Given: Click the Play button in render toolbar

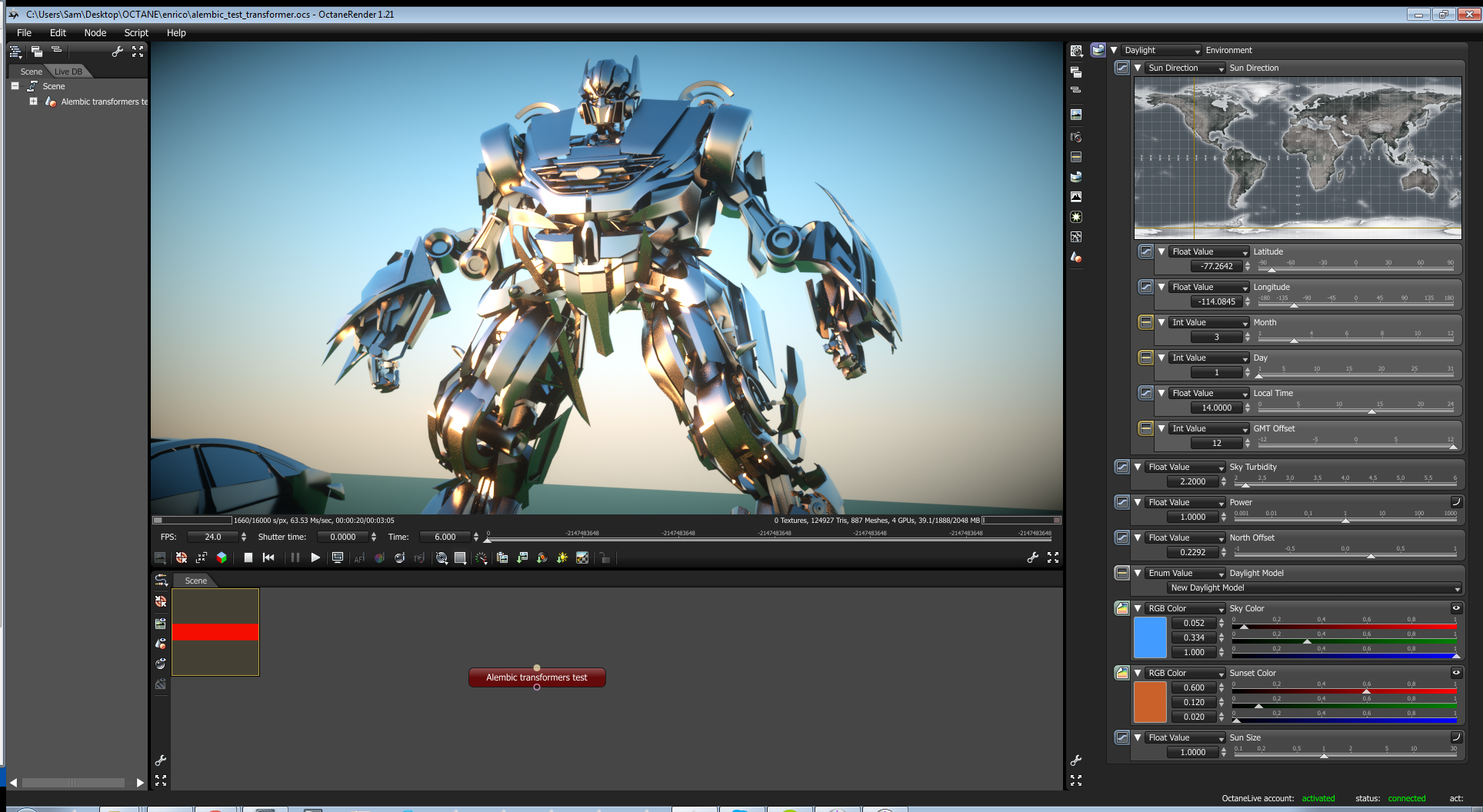Looking at the screenshot, I should click(315, 557).
